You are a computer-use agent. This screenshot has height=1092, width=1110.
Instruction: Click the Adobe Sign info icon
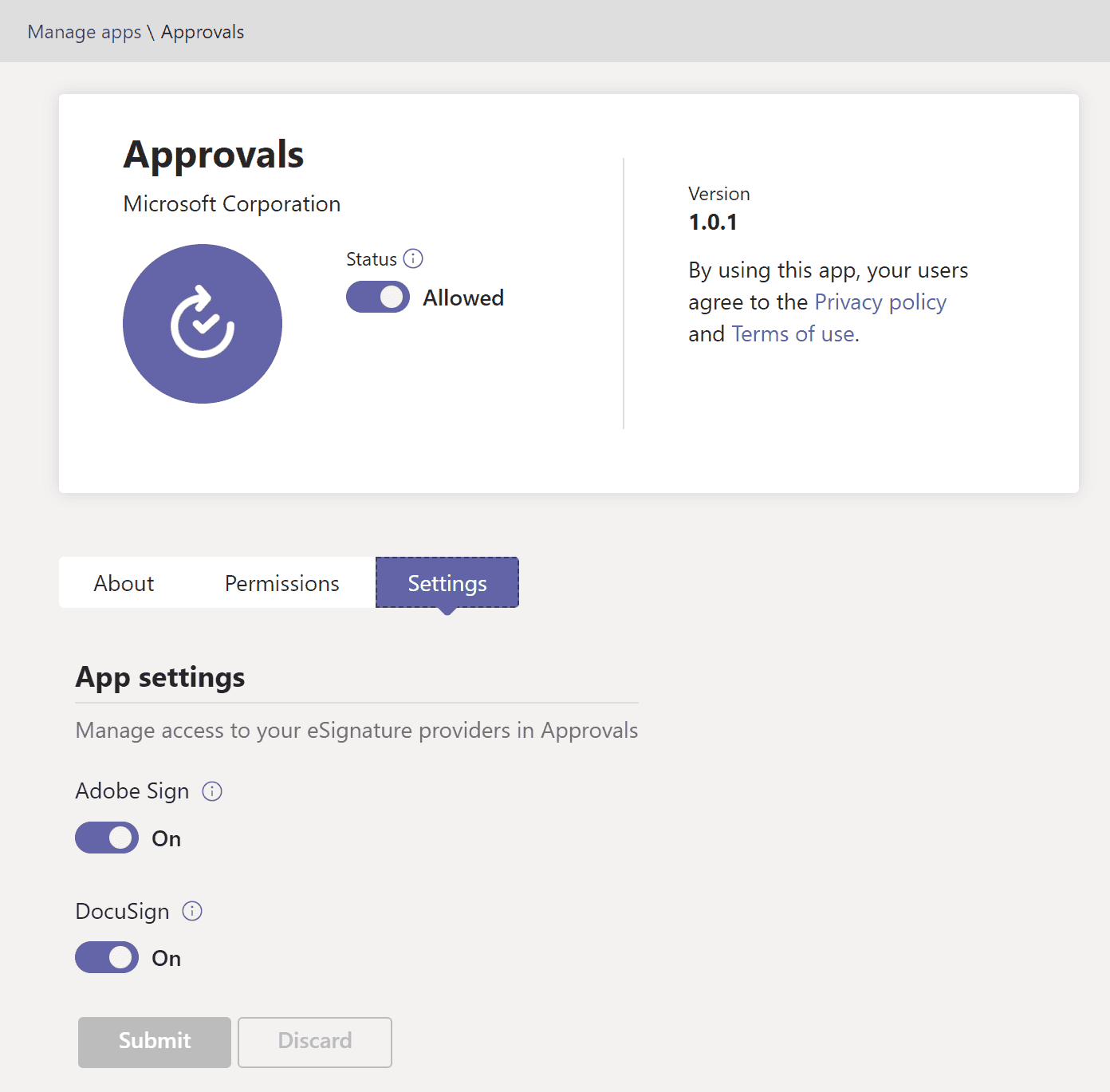pyautogui.click(x=212, y=791)
